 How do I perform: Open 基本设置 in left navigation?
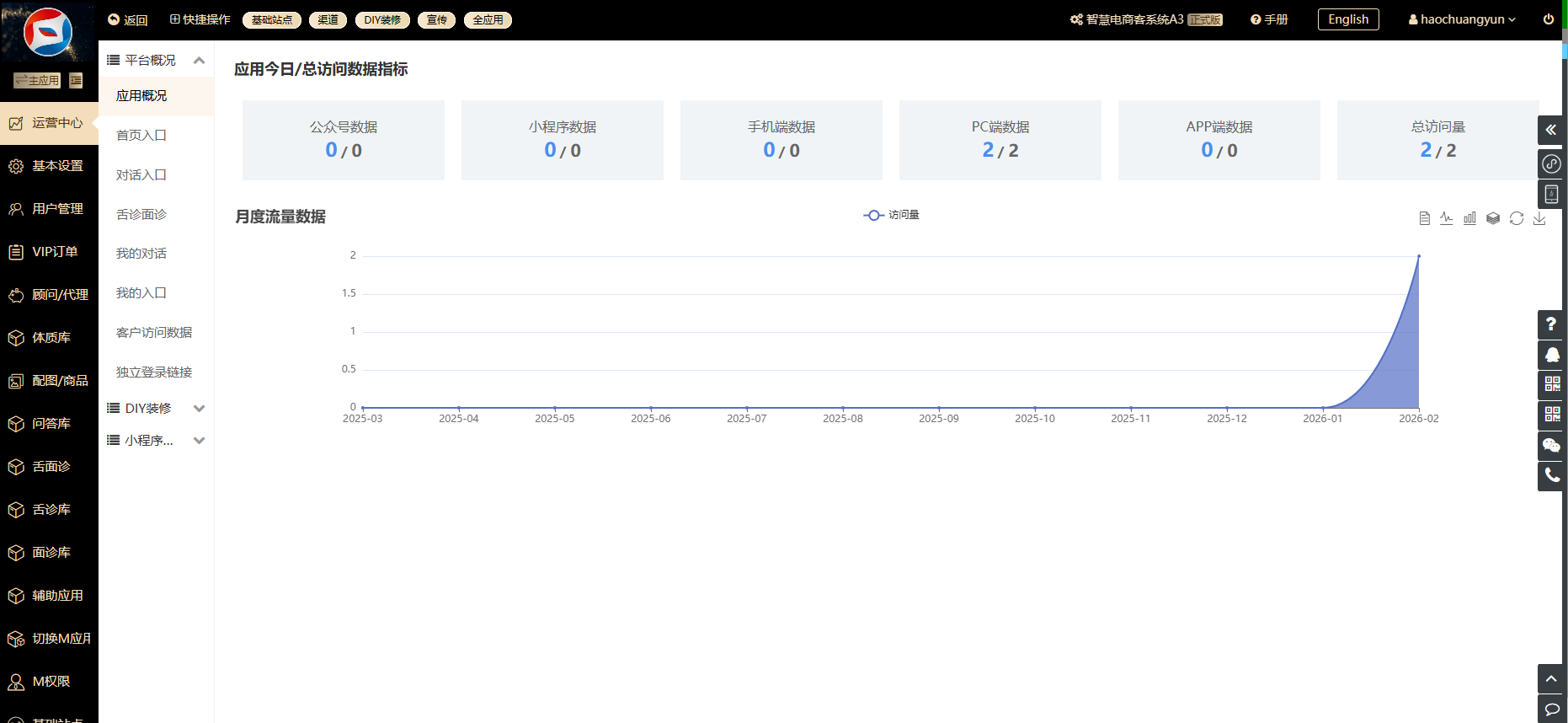click(57, 166)
